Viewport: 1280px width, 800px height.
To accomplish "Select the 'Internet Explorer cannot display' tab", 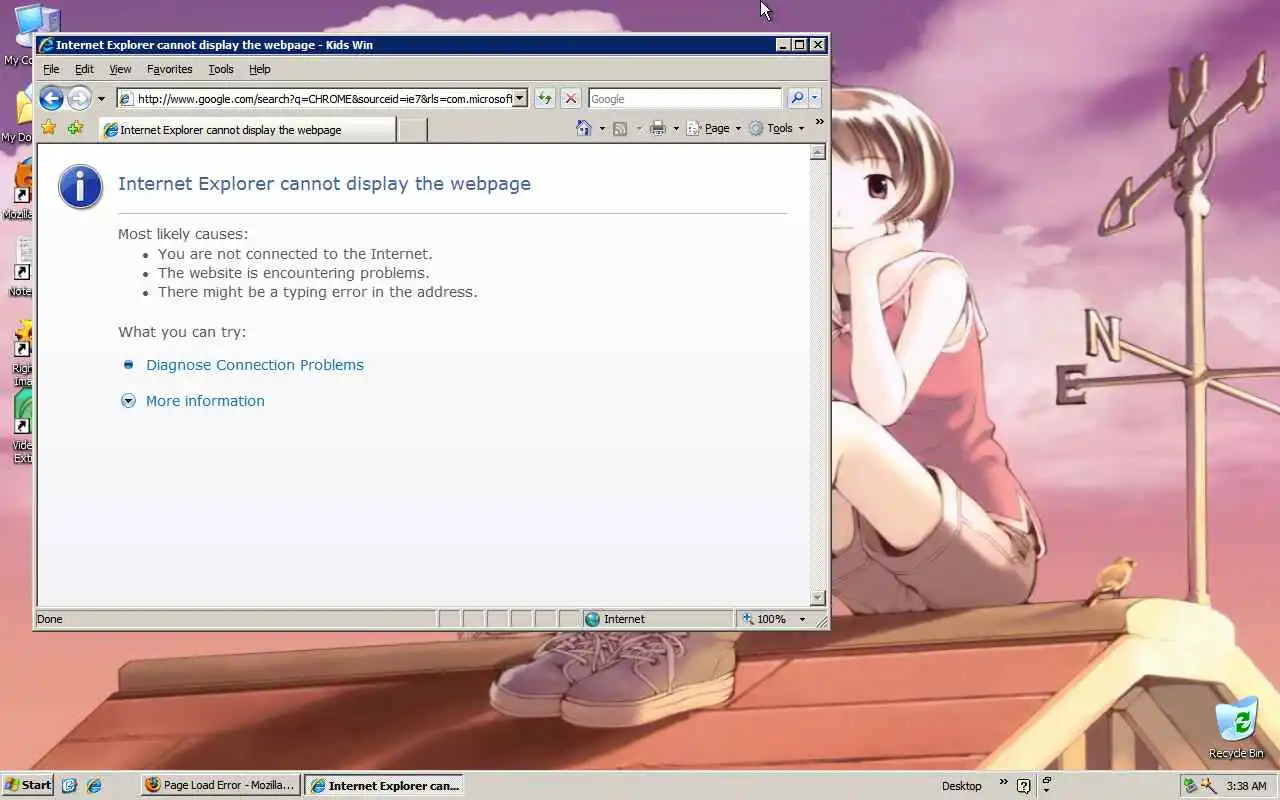I will click(247, 130).
